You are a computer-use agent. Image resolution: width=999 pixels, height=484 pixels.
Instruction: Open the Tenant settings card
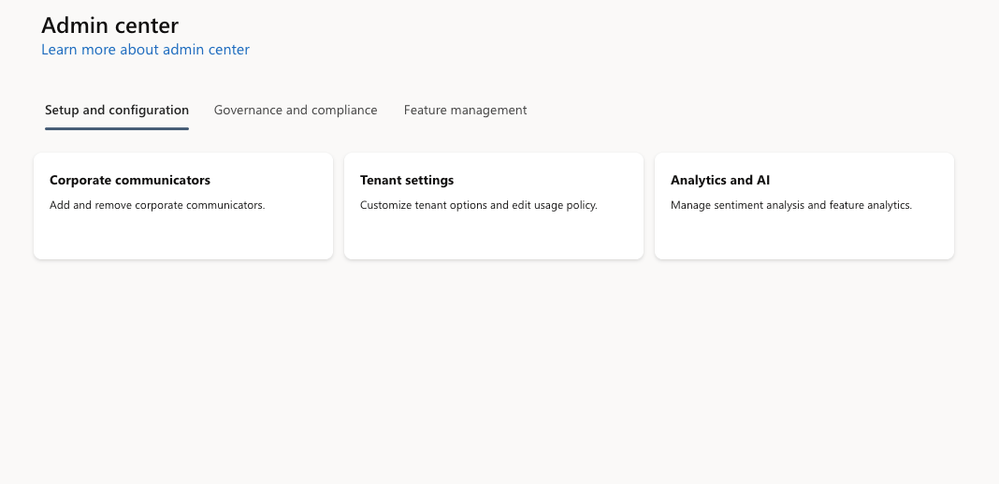pyautogui.click(x=493, y=206)
